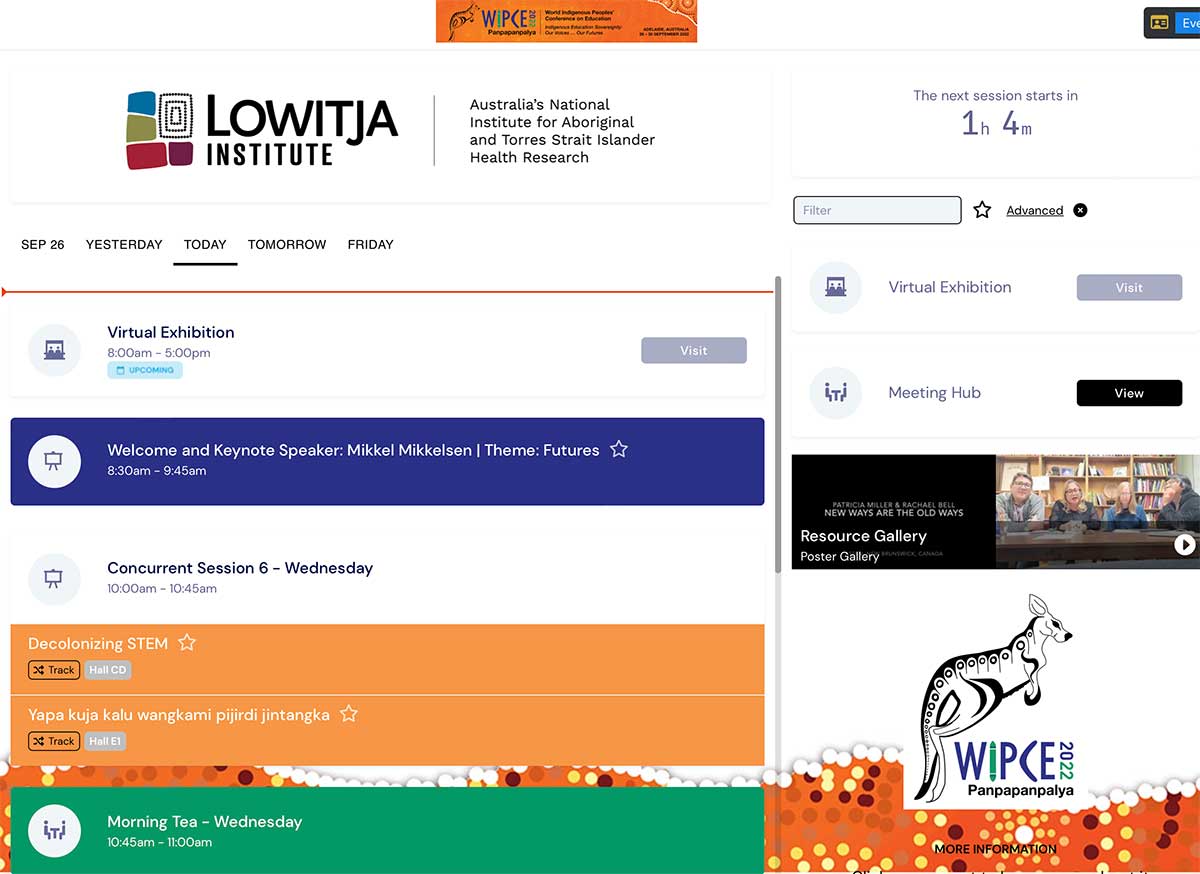Switch to the TOMORROW tab

click(x=287, y=244)
